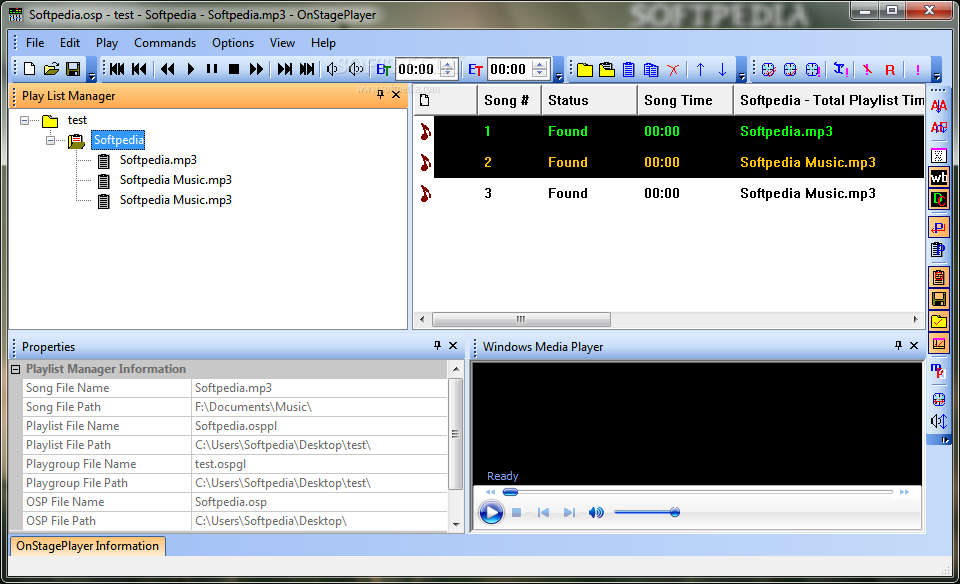Click the AA icon atop right sidebar
This screenshot has width=960, height=584.
point(939,106)
